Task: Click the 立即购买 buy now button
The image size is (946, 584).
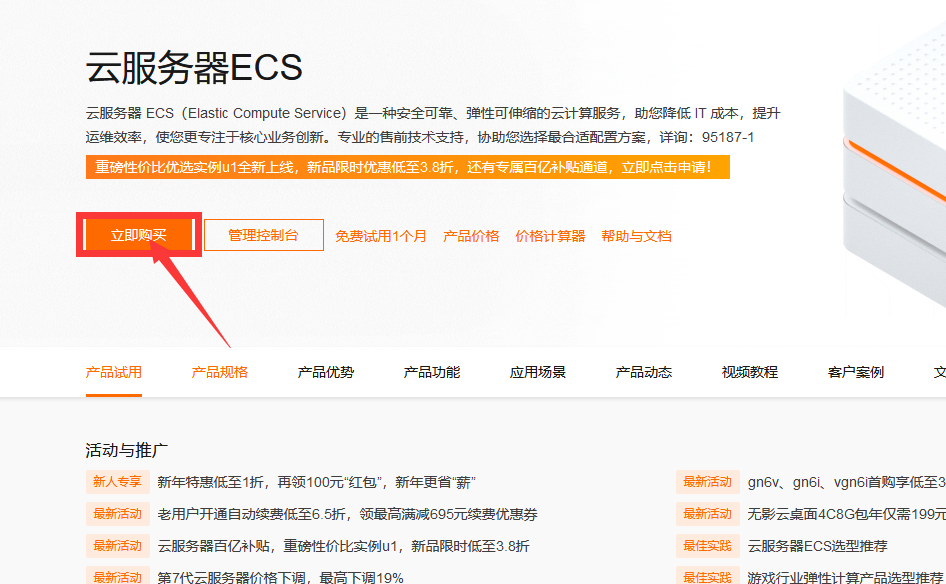Action: point(139,235)
